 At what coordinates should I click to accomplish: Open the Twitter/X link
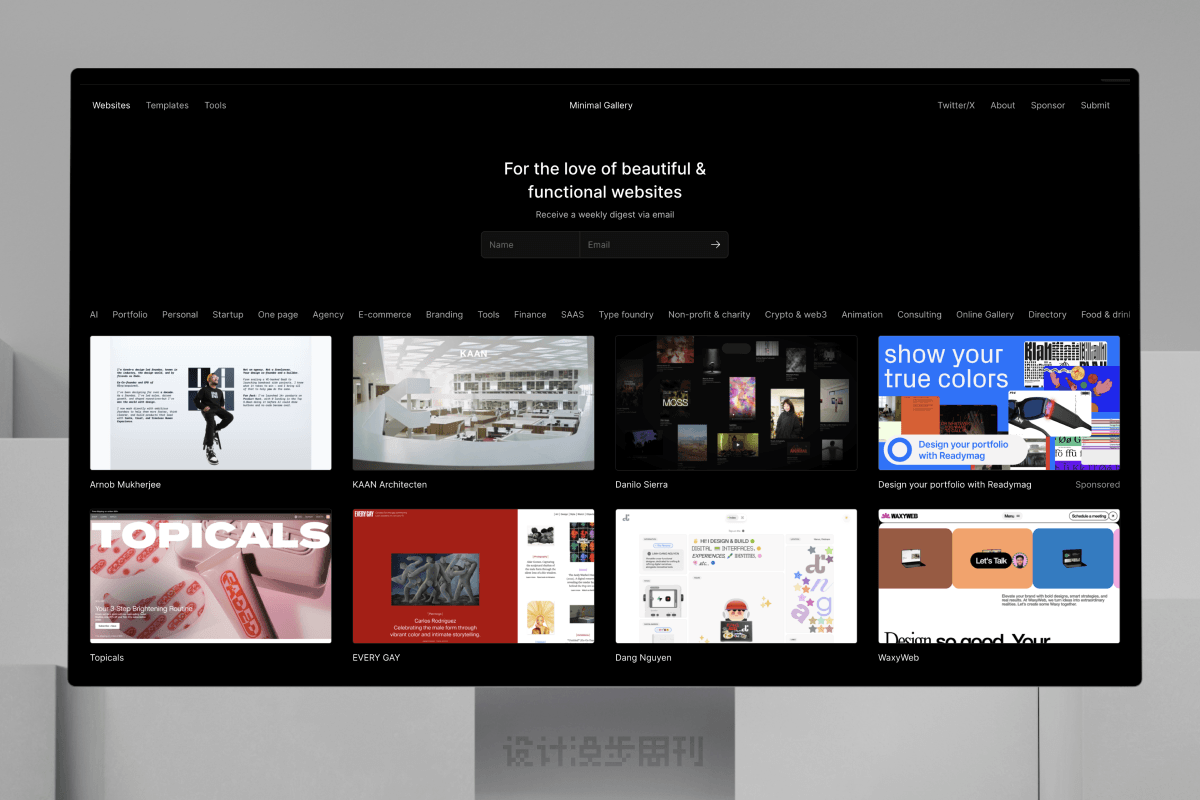pos(955,105)
